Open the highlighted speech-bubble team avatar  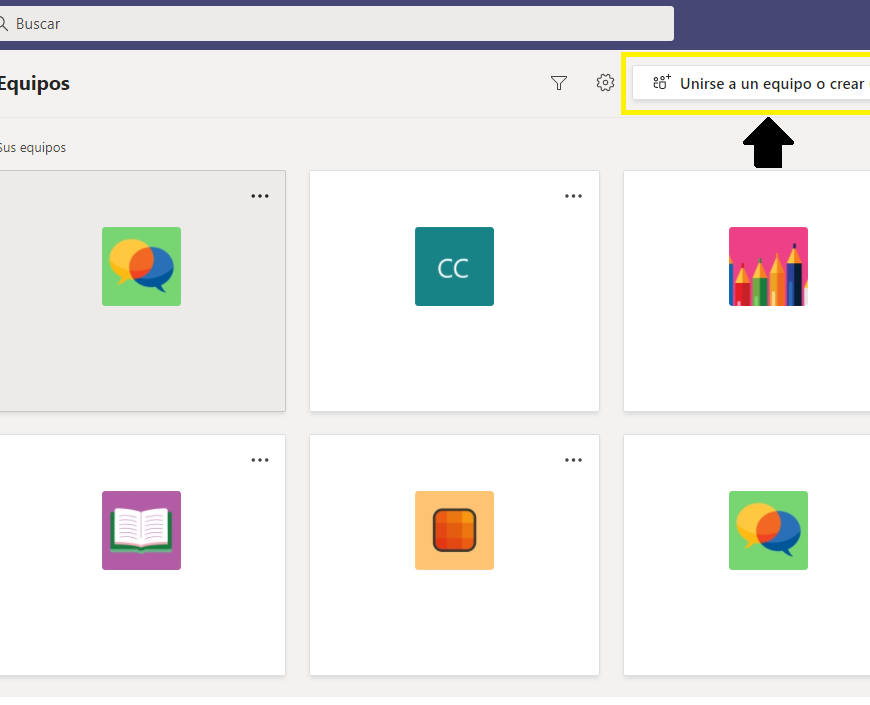(141, 266)
